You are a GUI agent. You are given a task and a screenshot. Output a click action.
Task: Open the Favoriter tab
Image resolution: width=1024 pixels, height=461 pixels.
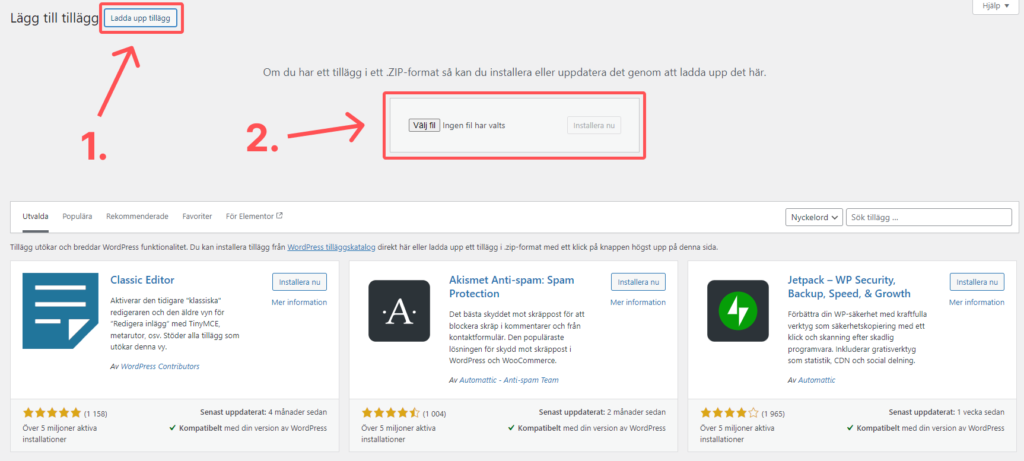click(x=197, y=216)
